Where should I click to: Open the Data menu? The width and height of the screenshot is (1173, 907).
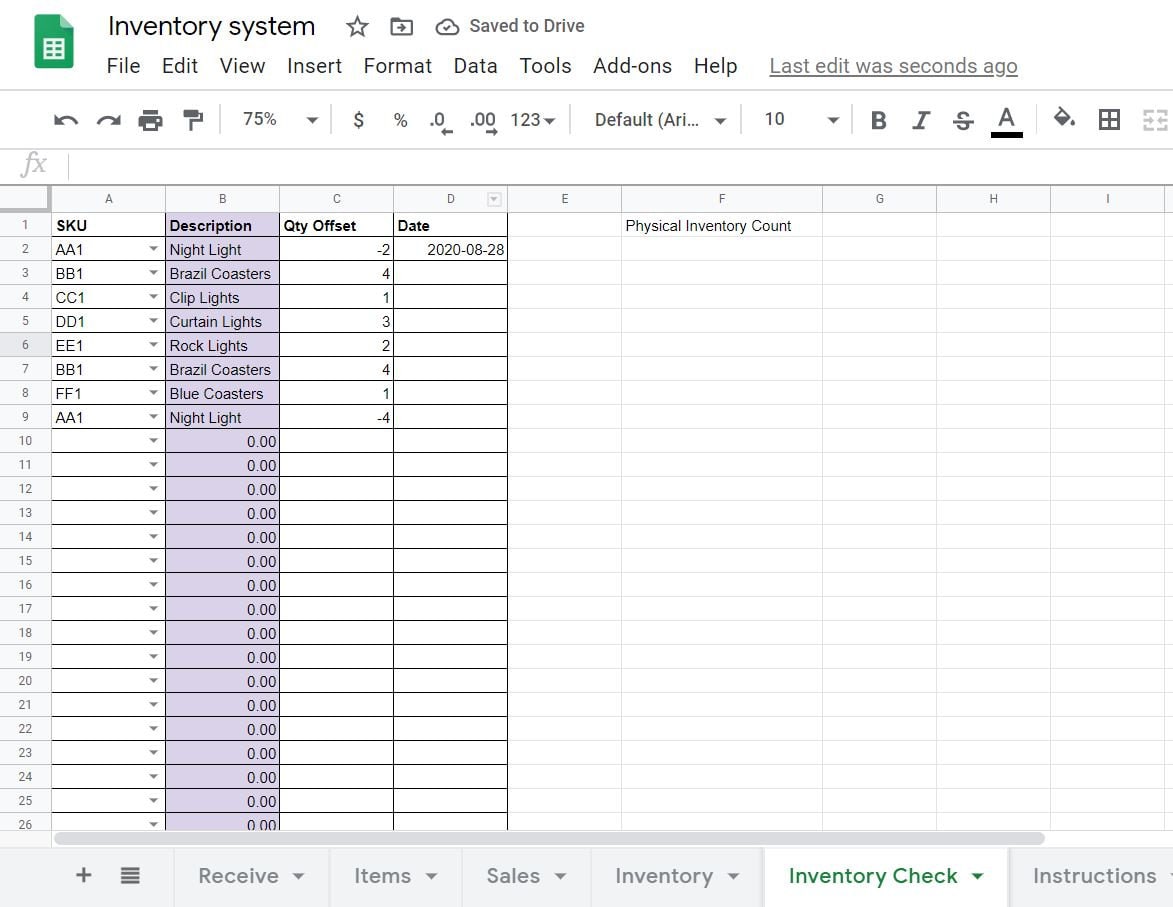coord(475,66)
